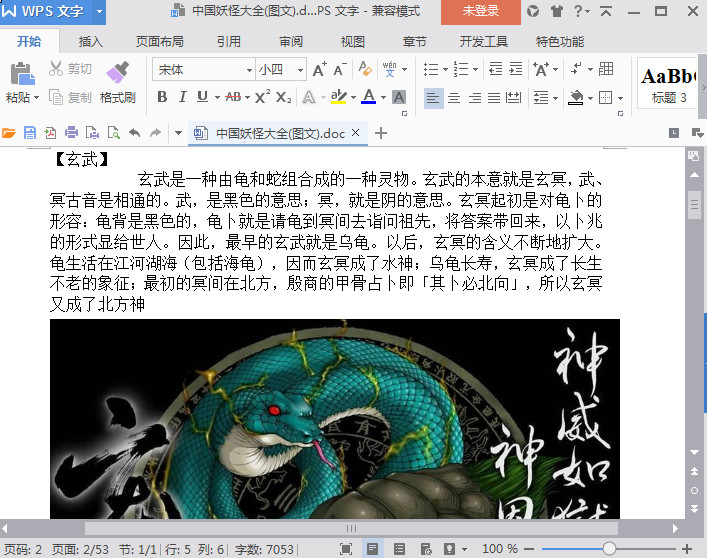Click the Paste clipboard icon
The width and height of the screenshot is (707, 558).
pos(22,73)
